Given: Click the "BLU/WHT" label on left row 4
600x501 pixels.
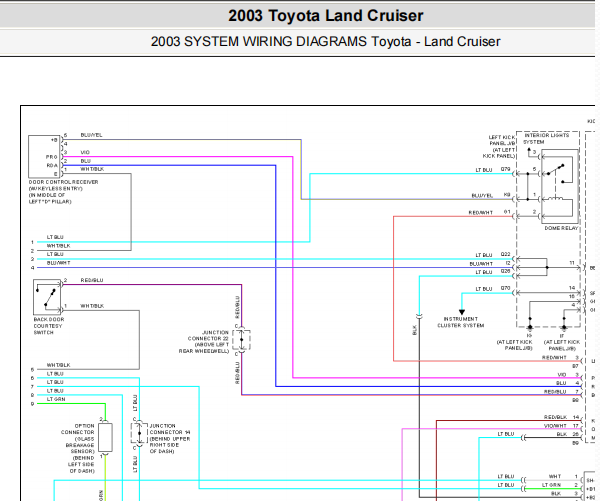Looking at the screenshot, I should point(59,263).
